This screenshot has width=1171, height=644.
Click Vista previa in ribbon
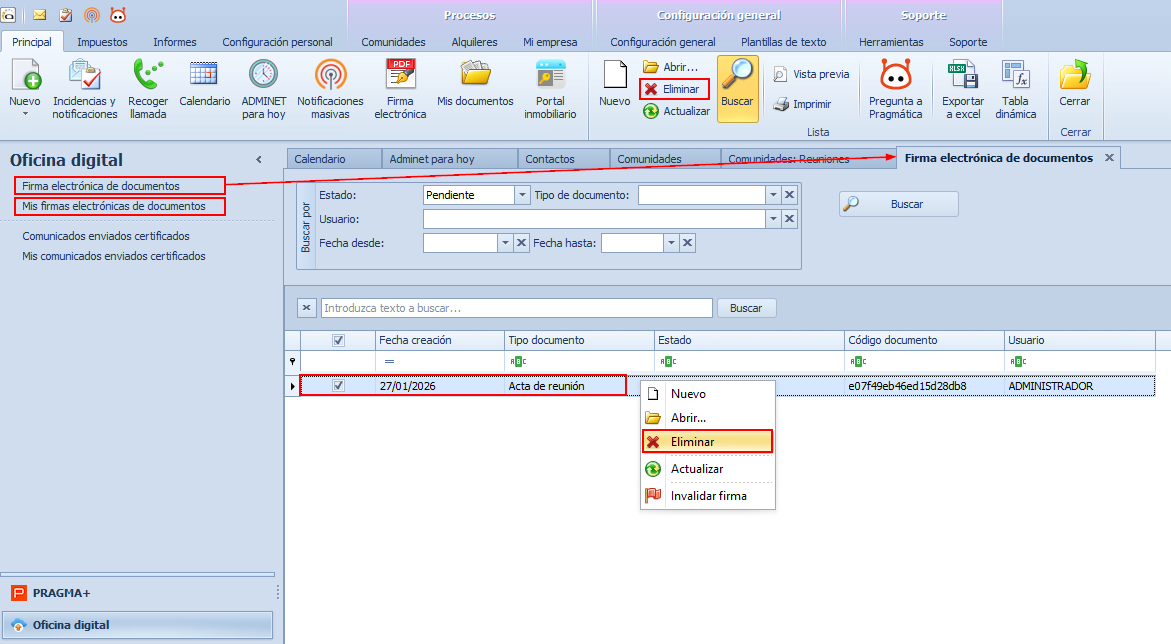pyautogui.click(x=812, y=74)
